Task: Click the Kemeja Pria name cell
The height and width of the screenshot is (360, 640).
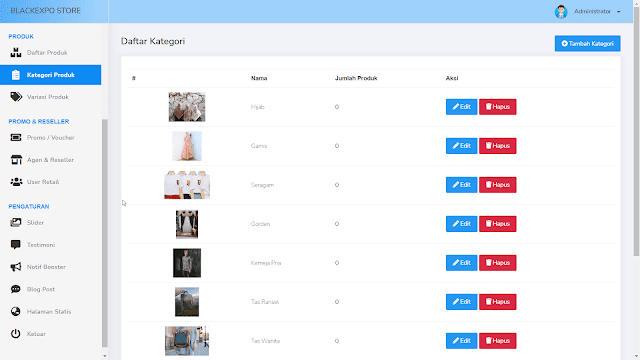Action: [x=266, y=263]
